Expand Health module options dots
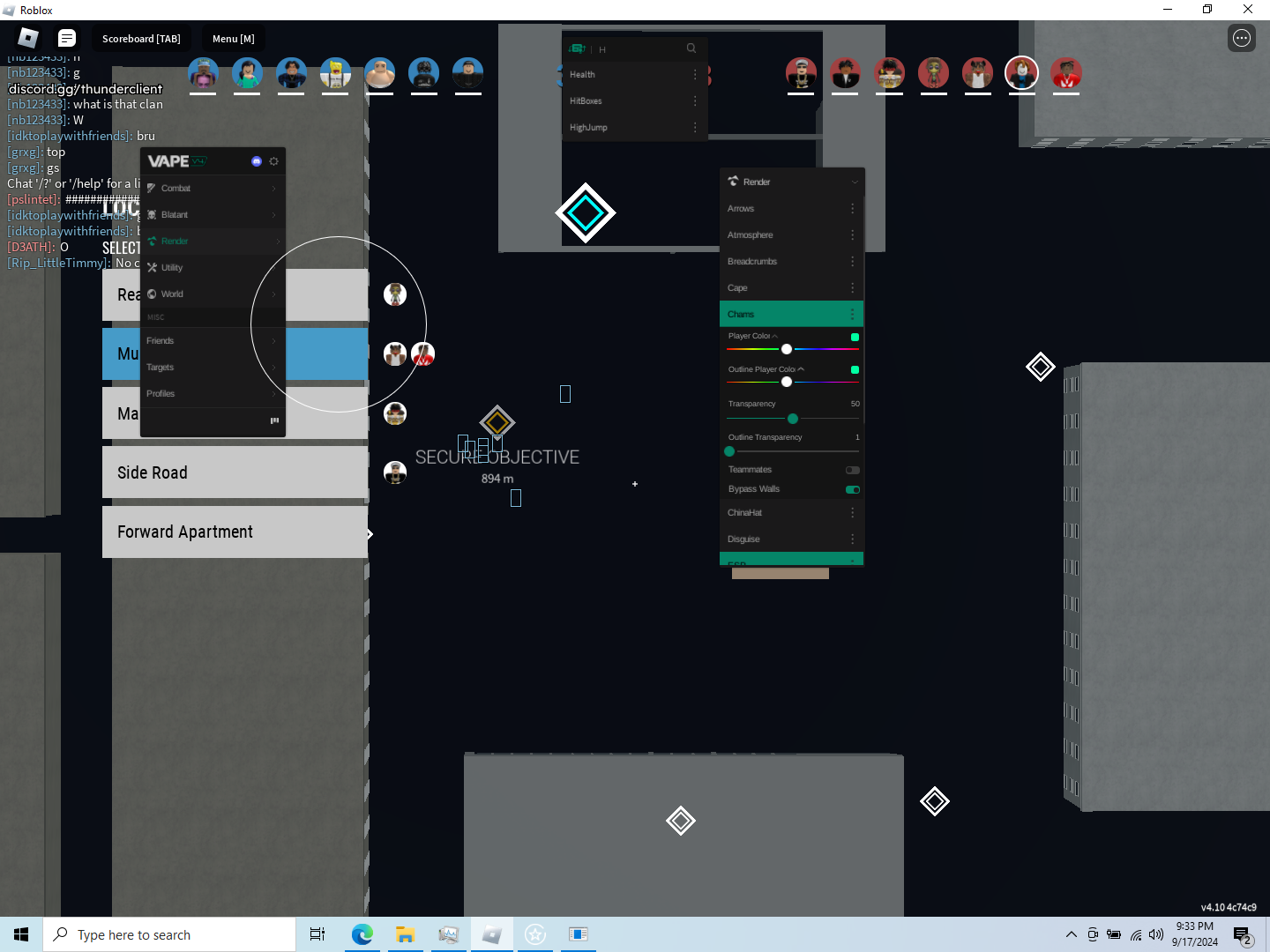1270x952 pixels. click(x=695, y=74)
